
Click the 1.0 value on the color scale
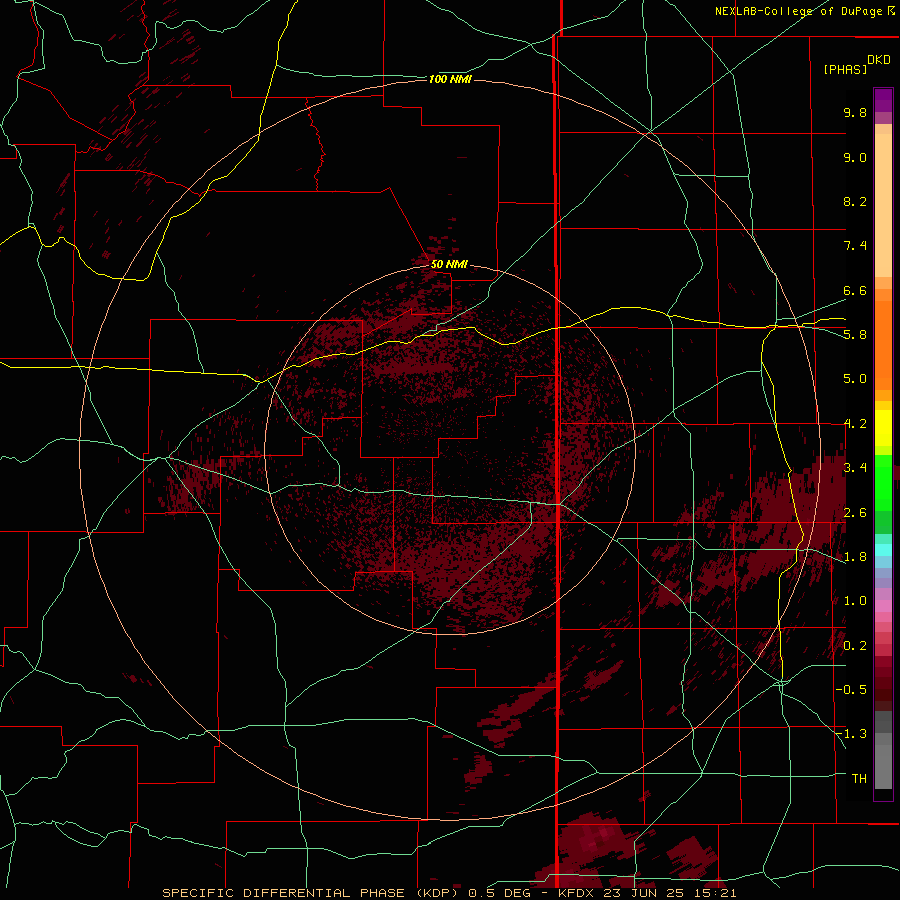coord(855,601)
